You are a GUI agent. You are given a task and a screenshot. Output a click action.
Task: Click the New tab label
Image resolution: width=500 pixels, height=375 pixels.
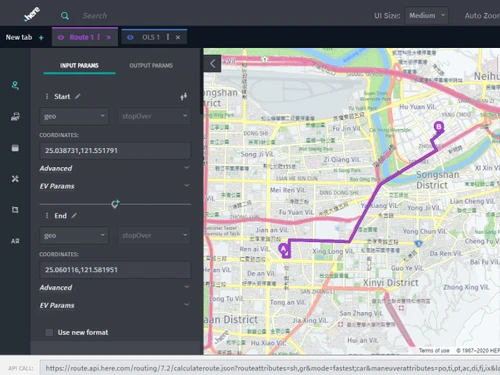coord(19,37)
